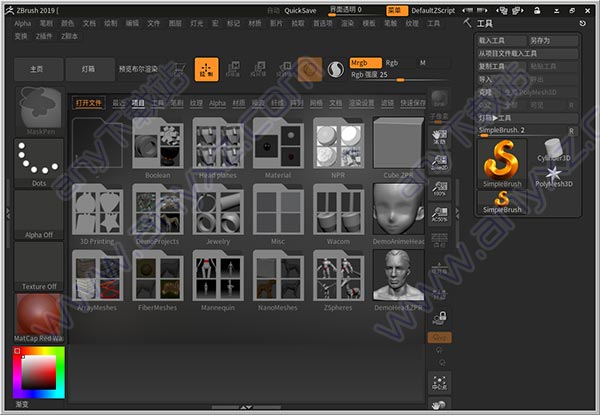
Task: Expand the bottom tray arrow handle
Action: coord(246,407)
